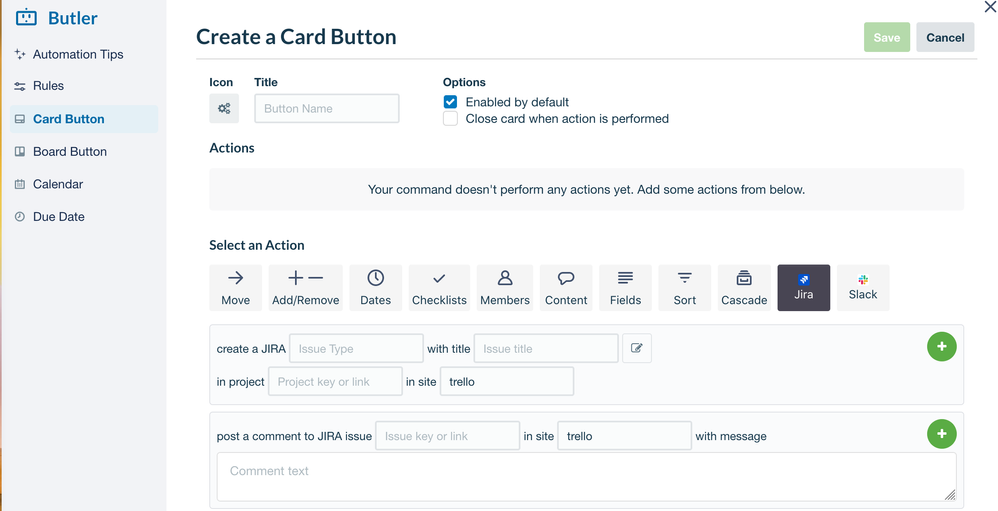
Task: Click the Create a Card Button heading
Action: (296, 37)
